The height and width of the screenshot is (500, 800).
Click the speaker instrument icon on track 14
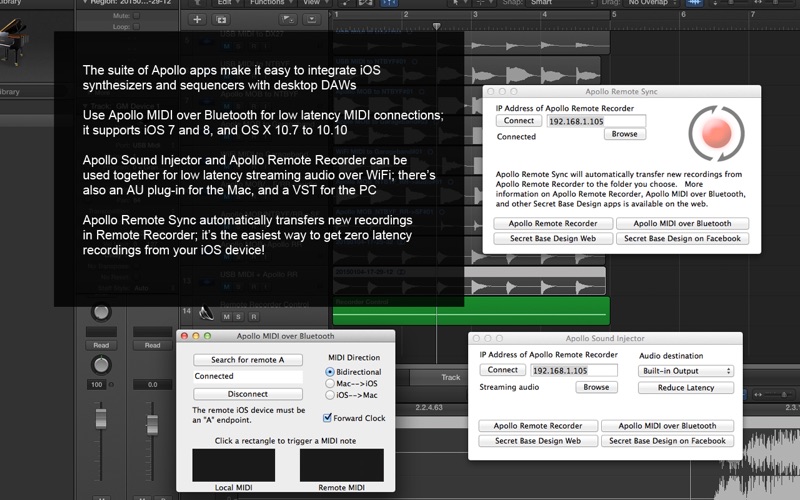coord(206,312)
